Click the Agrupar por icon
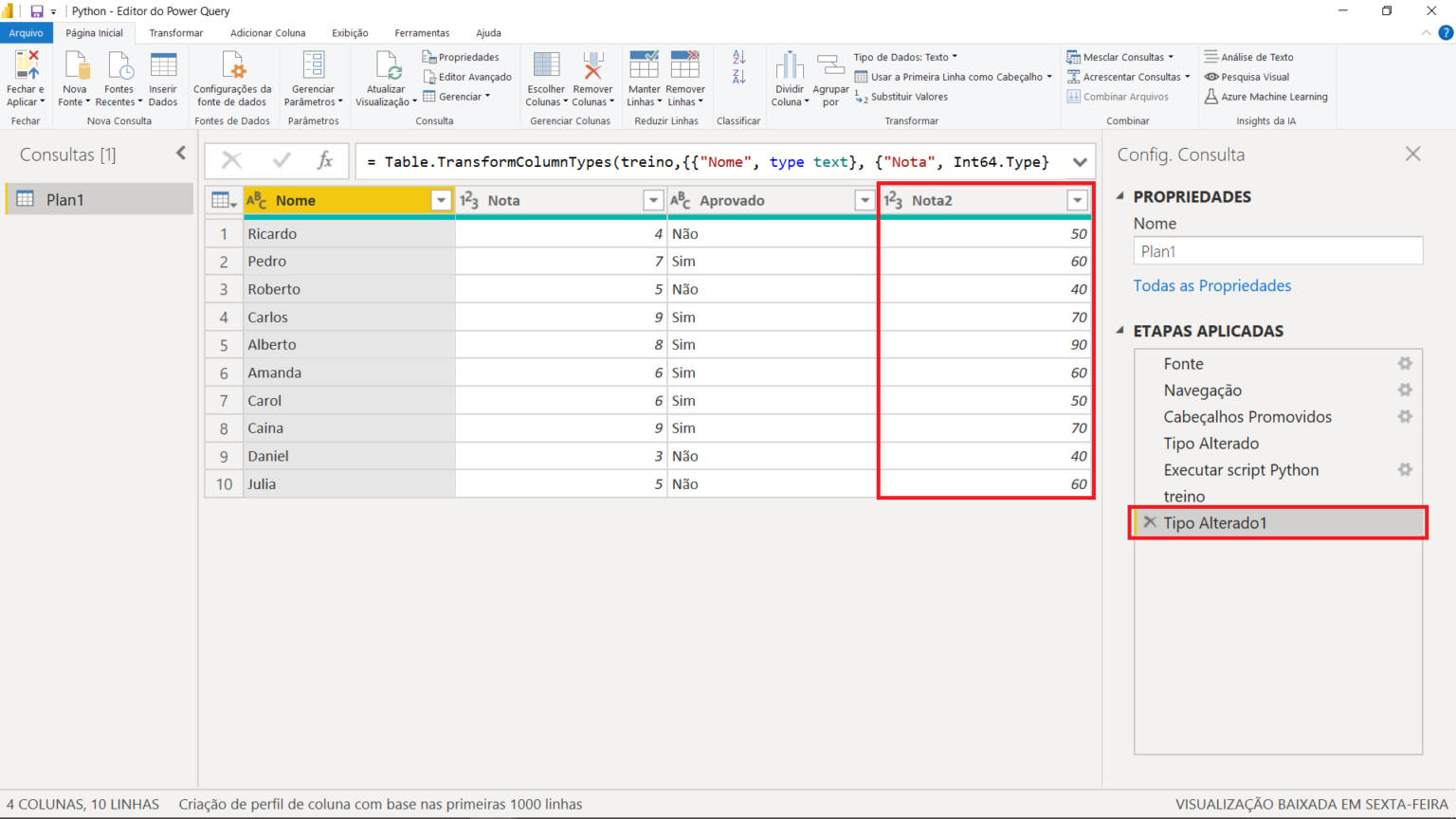The height and width of the screenshot is (819, 1456). 830,65
